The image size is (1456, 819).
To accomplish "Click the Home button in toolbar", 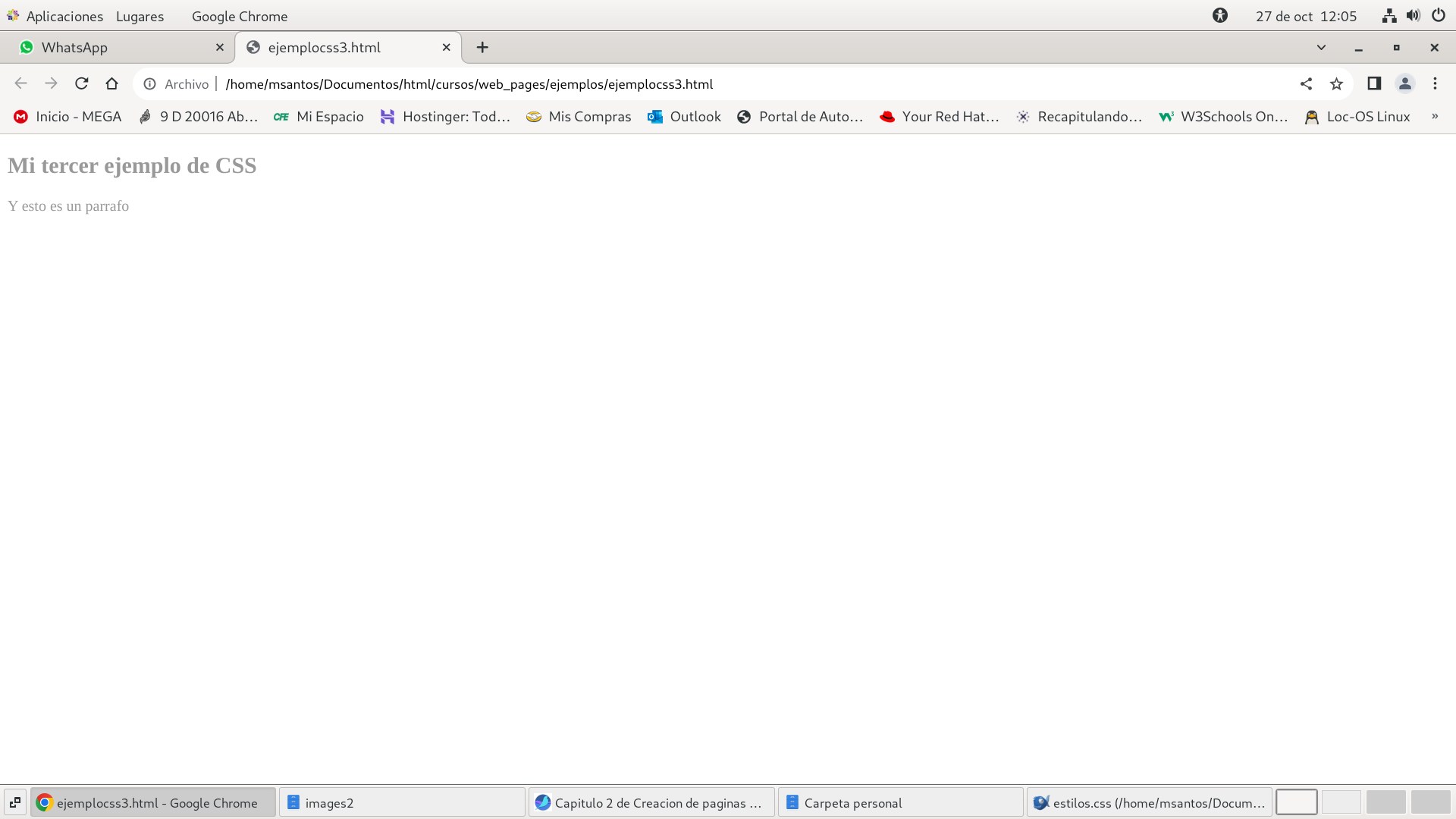I will point(112,83).
